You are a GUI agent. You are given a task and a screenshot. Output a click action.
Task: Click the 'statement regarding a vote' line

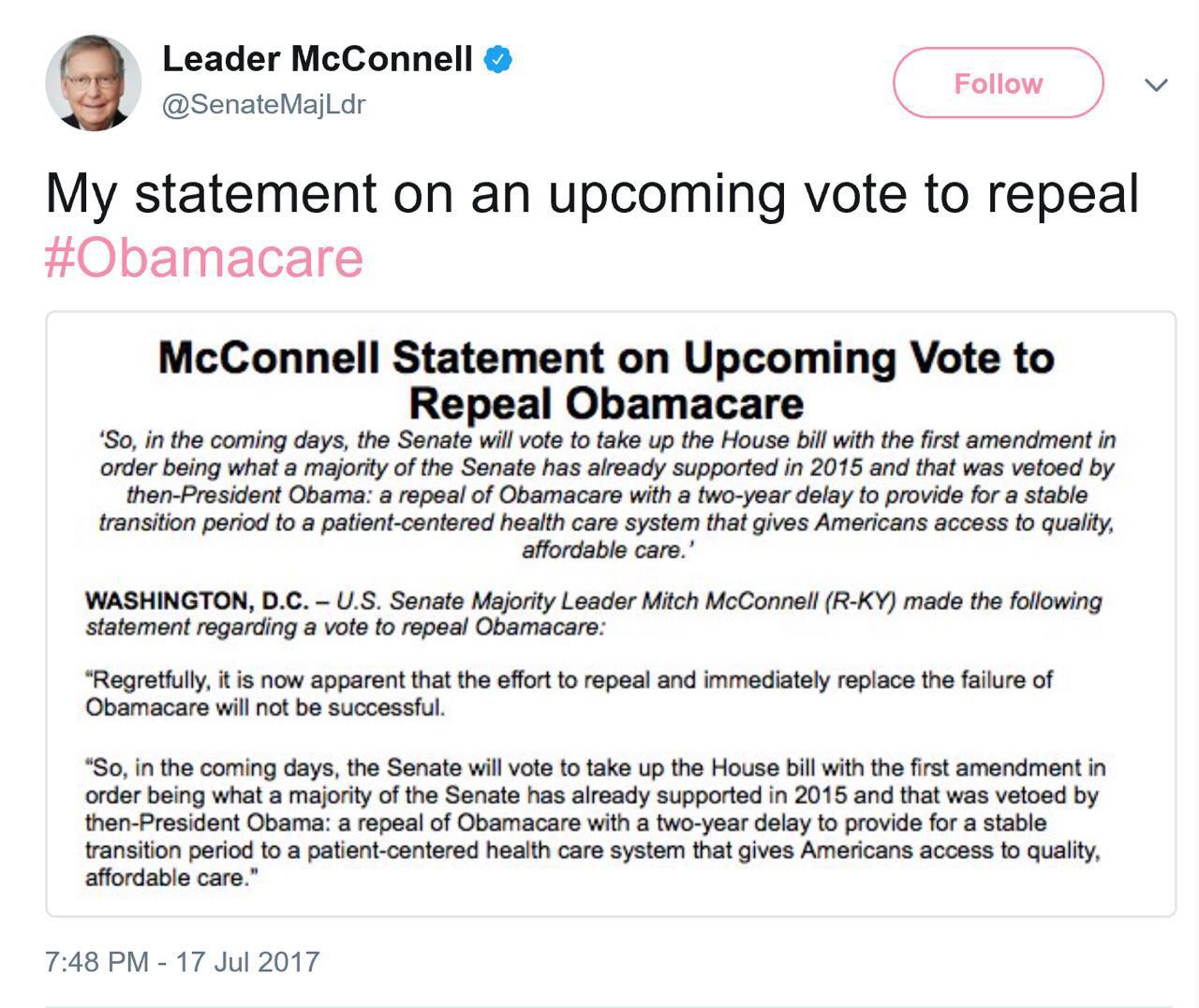(346, 627)
